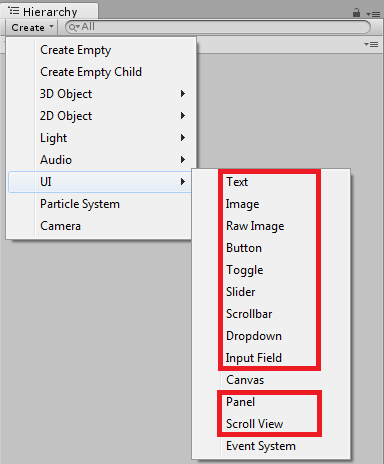The width and height of the screenshot is (384, 464).
Task: Click the search magnifier icon in Hierarchy
Action: point(73,27)
